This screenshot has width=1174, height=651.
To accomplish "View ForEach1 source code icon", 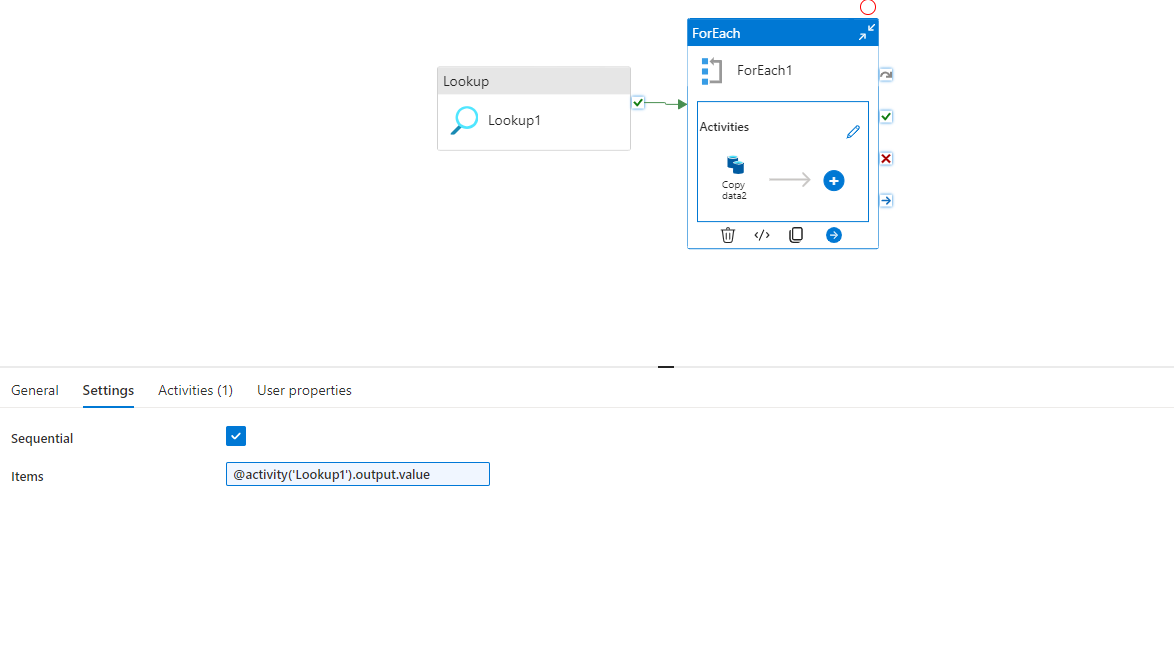I will click(761, 235).
